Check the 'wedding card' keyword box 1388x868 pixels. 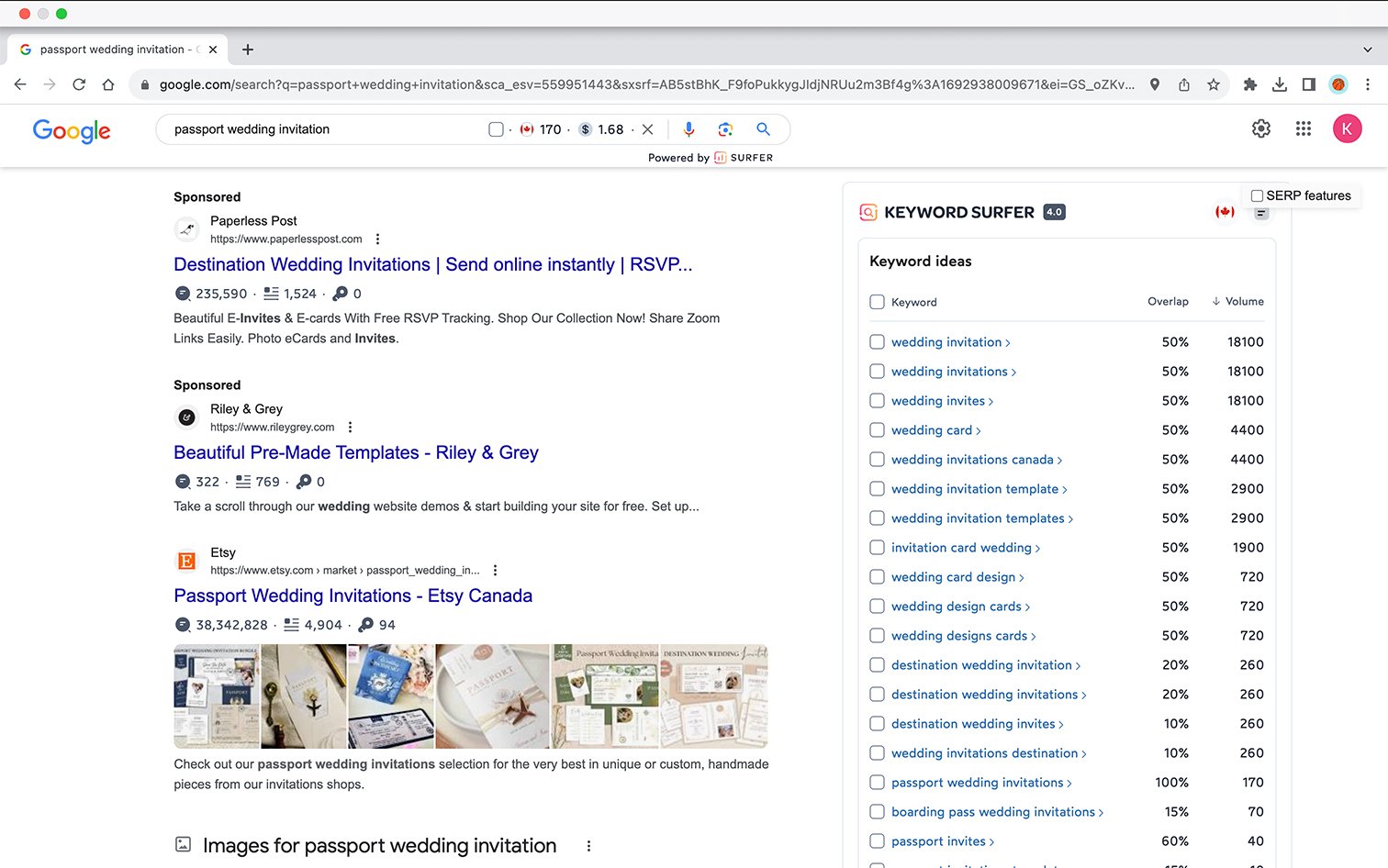click(877, 429)
